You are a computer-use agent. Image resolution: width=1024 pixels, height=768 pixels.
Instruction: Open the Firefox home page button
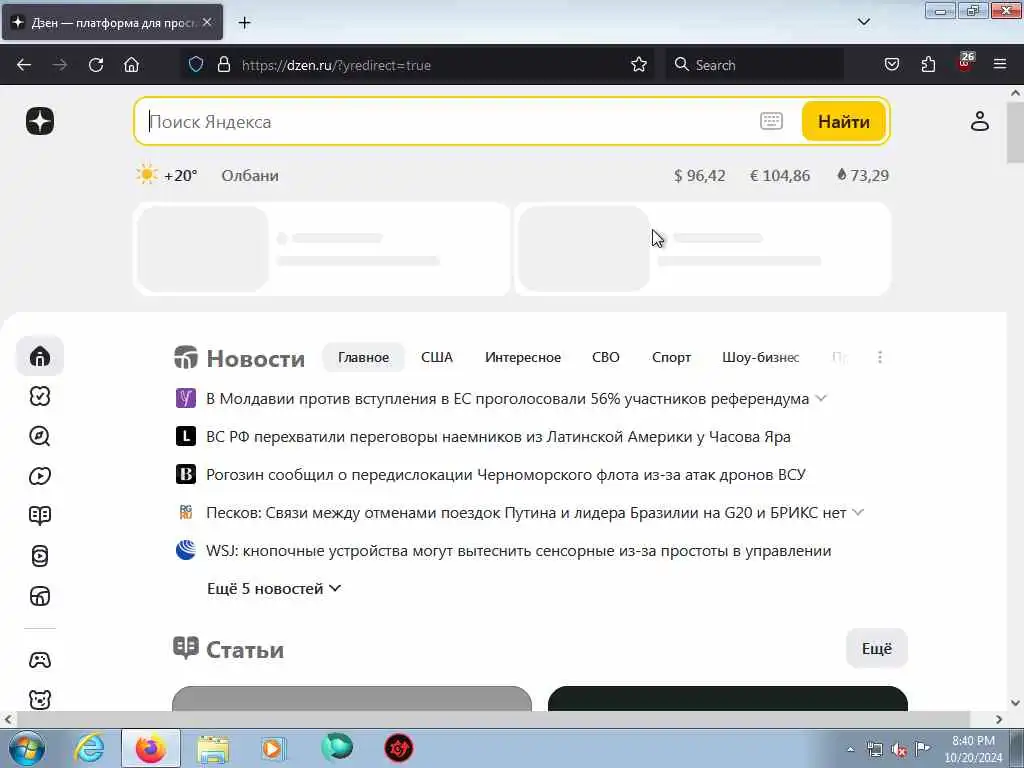131,65
